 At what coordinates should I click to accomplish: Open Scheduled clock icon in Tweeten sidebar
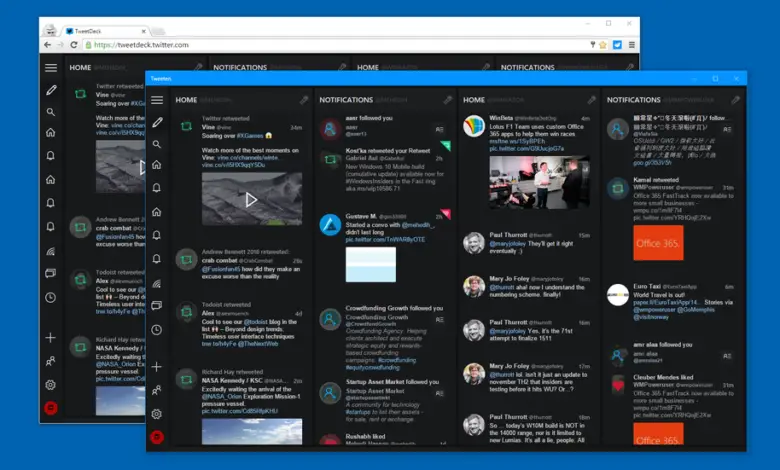(157, 330)
